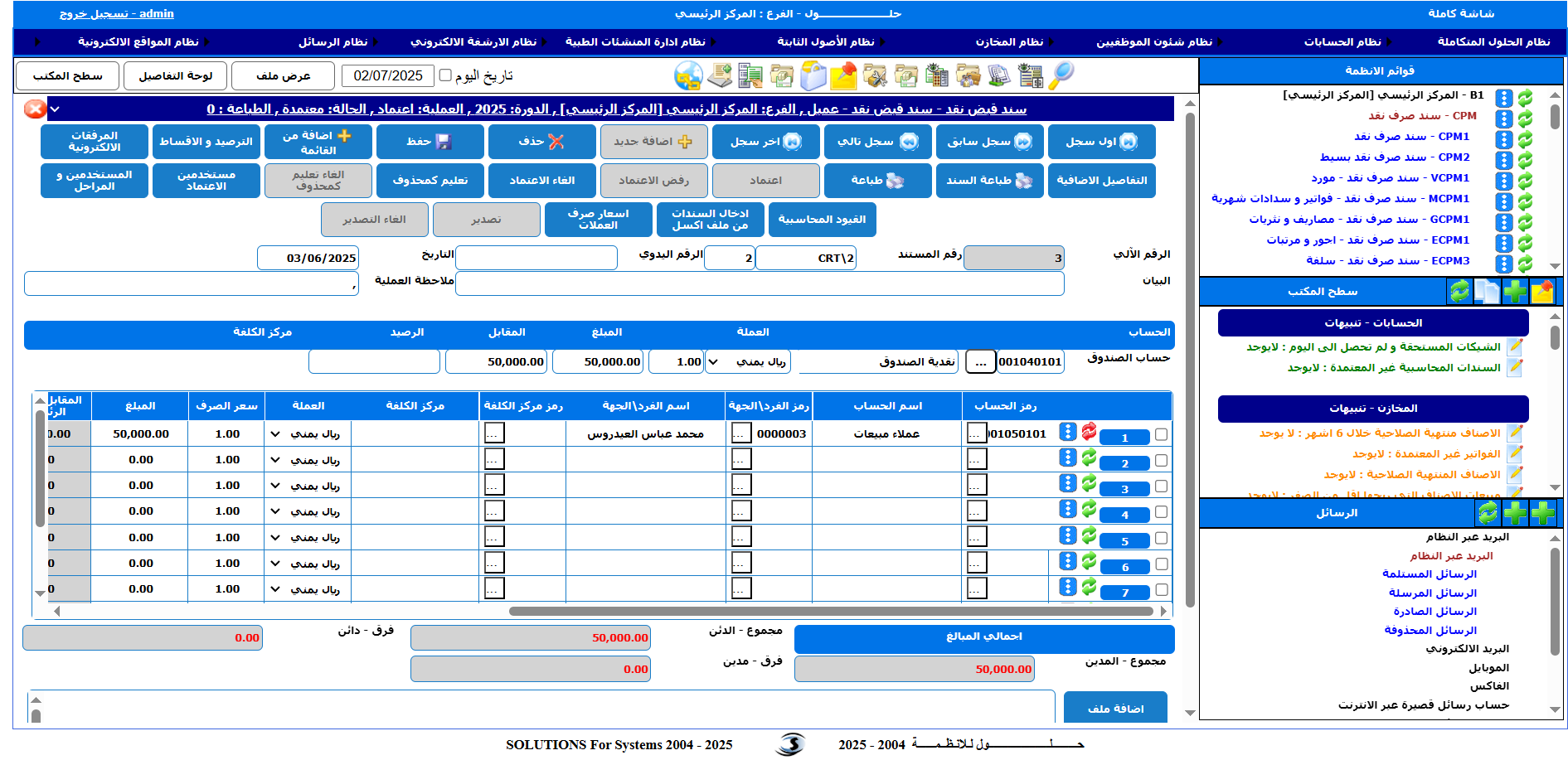Check the checkbox for table row 4

pyautogui.click(x=1161, y=512)
